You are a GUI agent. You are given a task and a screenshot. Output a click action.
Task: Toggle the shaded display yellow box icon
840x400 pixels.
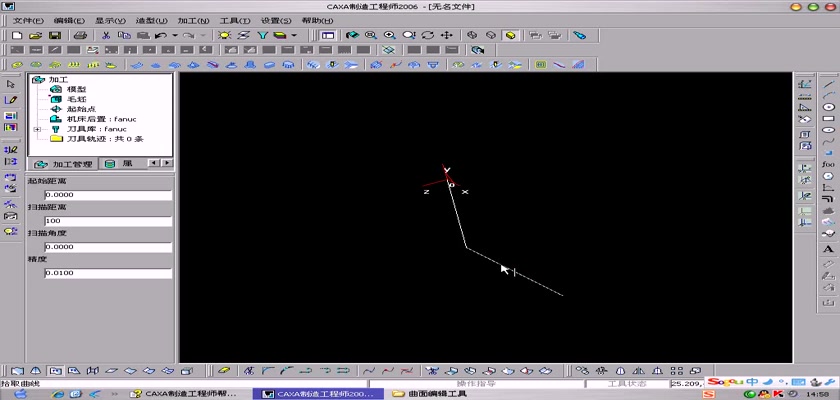tap(510, 35)
